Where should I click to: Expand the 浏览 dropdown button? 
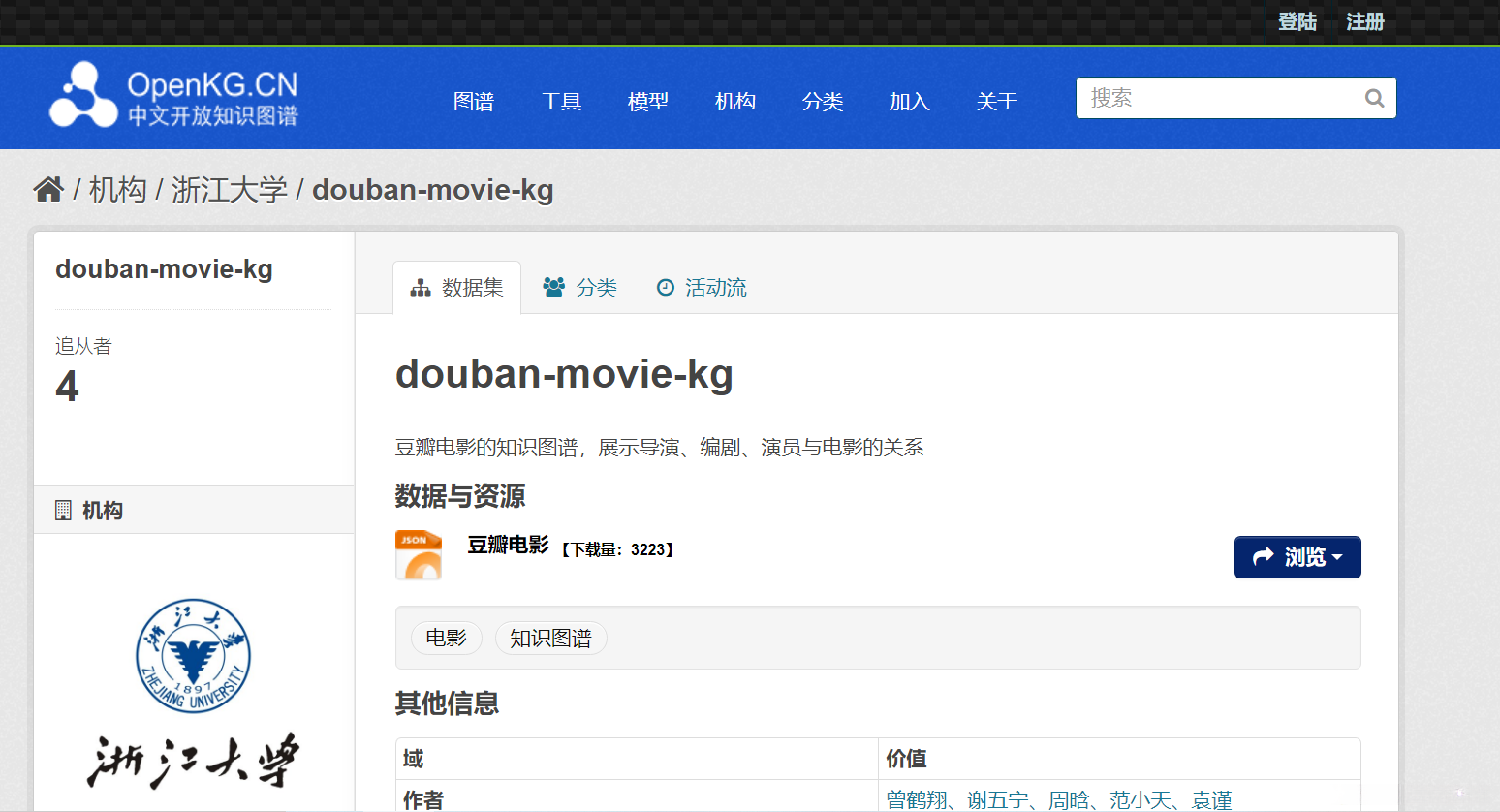1297,557
